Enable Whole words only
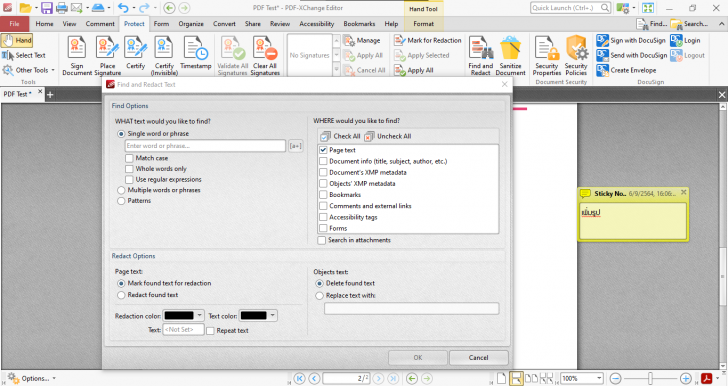 [129, 169]
